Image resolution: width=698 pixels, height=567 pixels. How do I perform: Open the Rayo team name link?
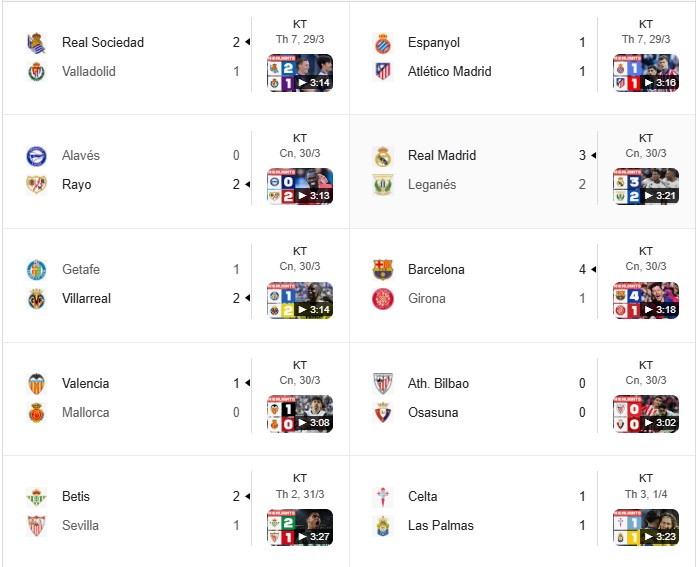pos(77,184)
